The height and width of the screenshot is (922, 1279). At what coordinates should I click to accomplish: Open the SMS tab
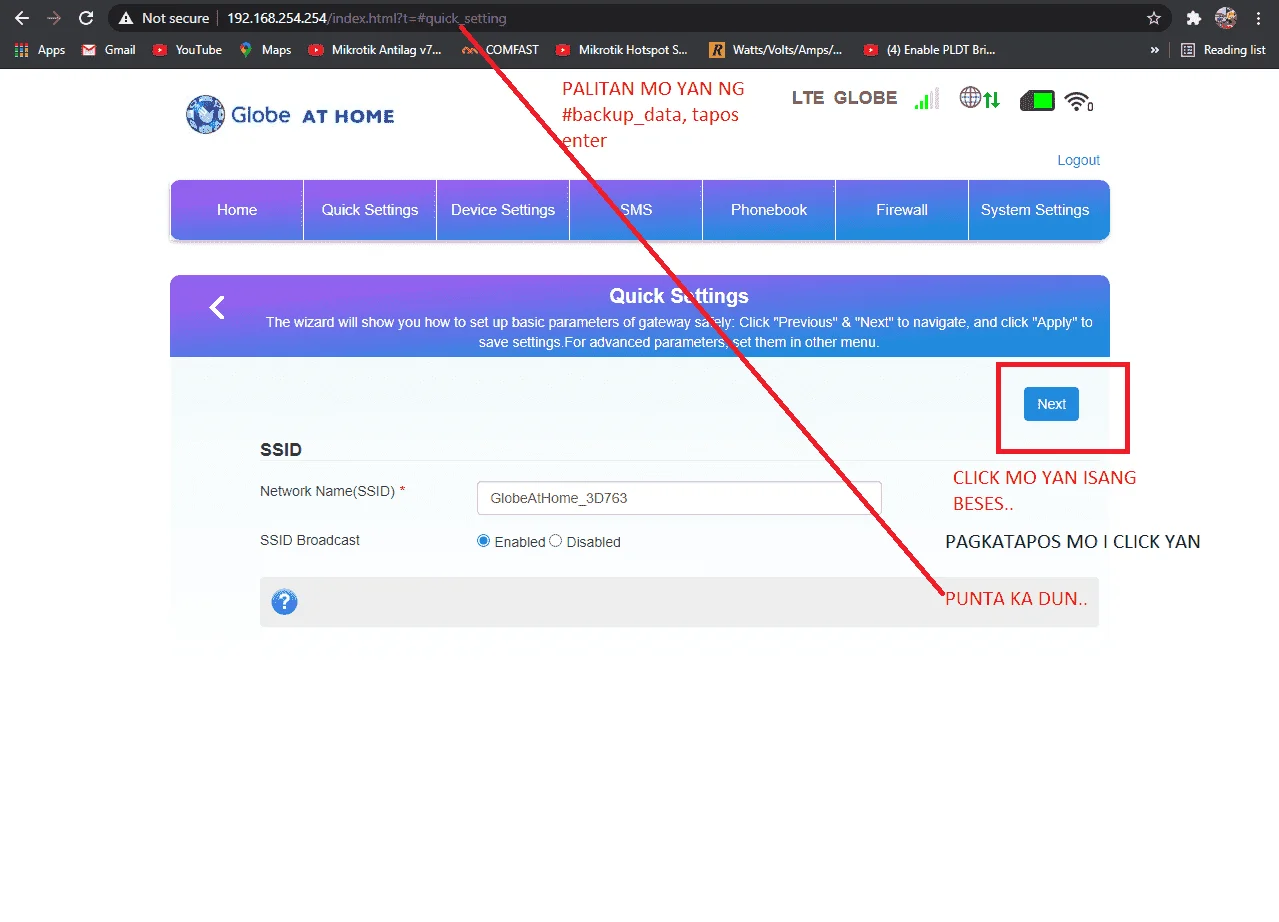tap(636, 210)
